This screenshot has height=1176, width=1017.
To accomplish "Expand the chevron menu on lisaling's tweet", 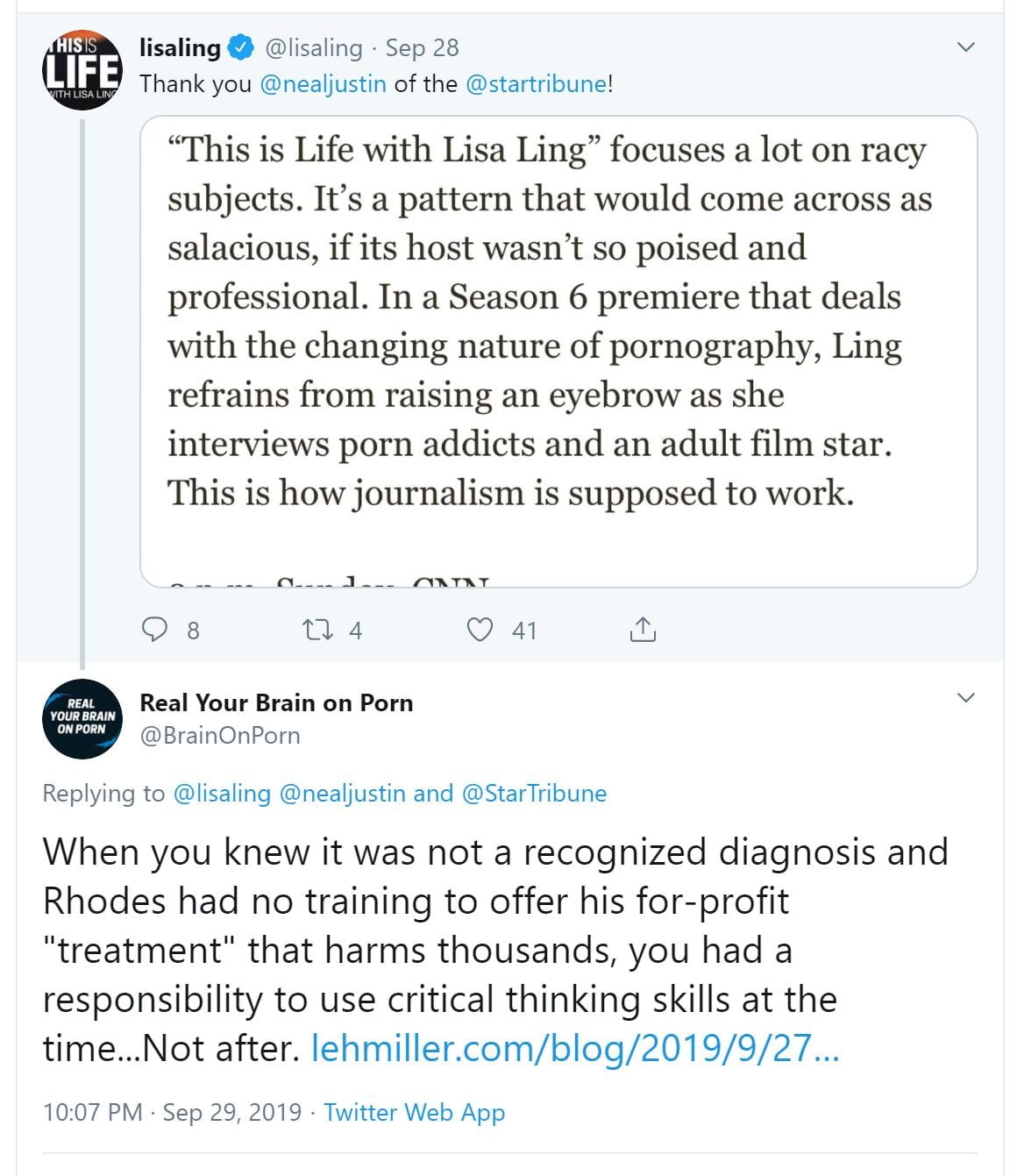I will [x=965, y=47].
